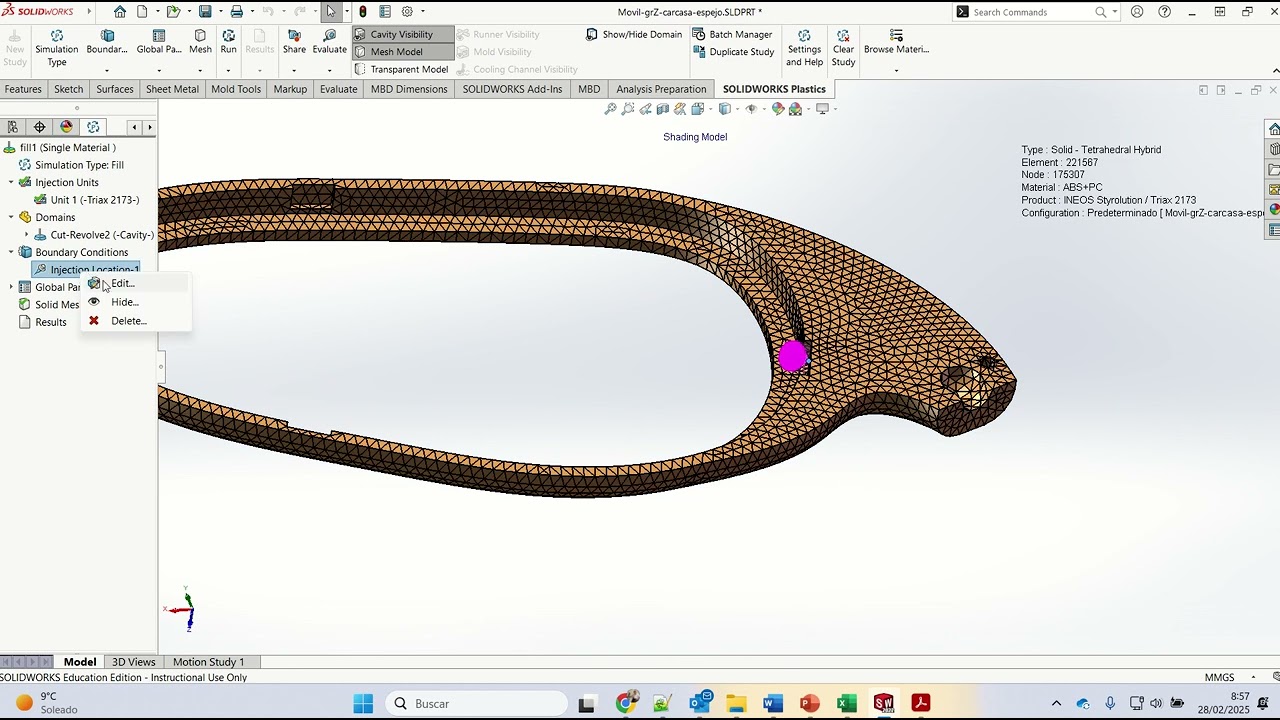This screenshot has width=1280, height=720.
Task: Click the Apply Scene icon
Action: (796, 109)
